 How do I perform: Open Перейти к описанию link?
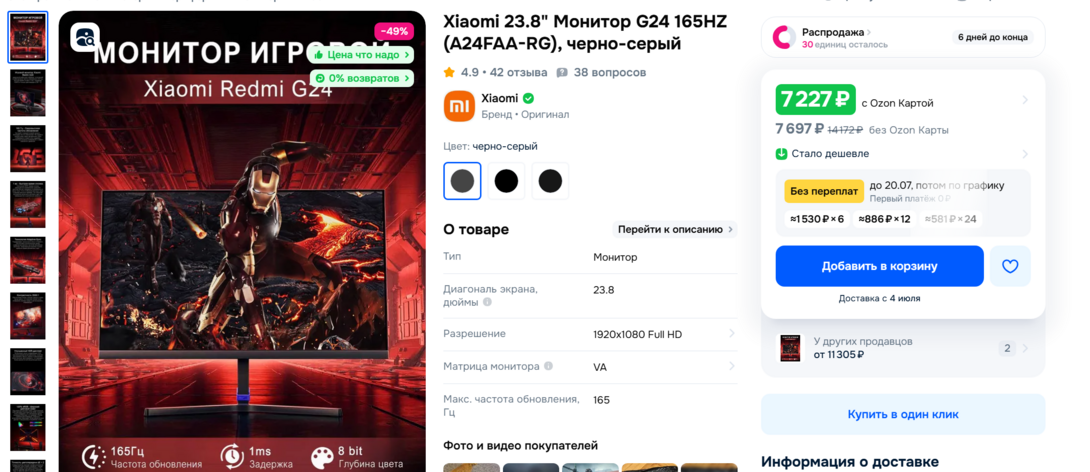point(674,229)
